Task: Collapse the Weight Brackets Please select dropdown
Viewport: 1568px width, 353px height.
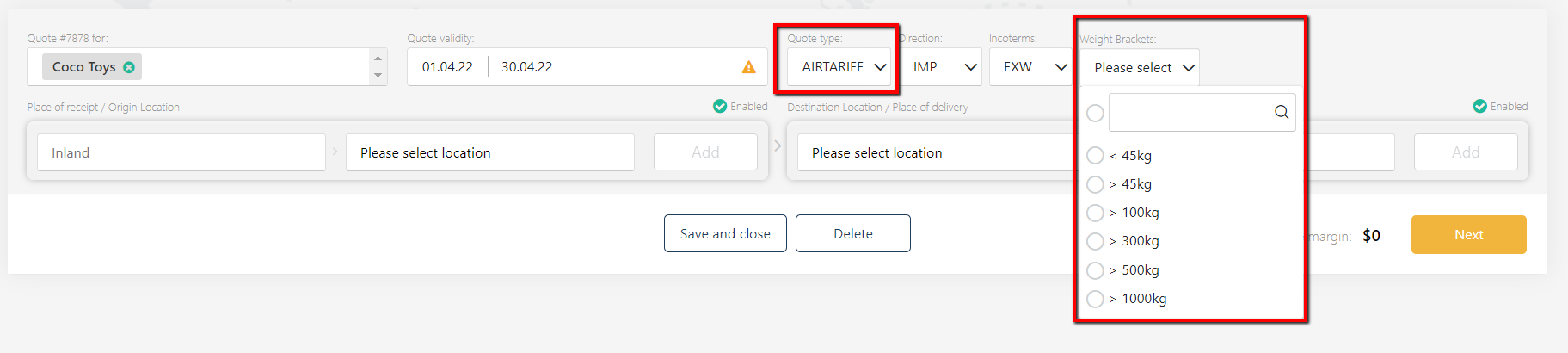Action: [x=1140, y=67]
